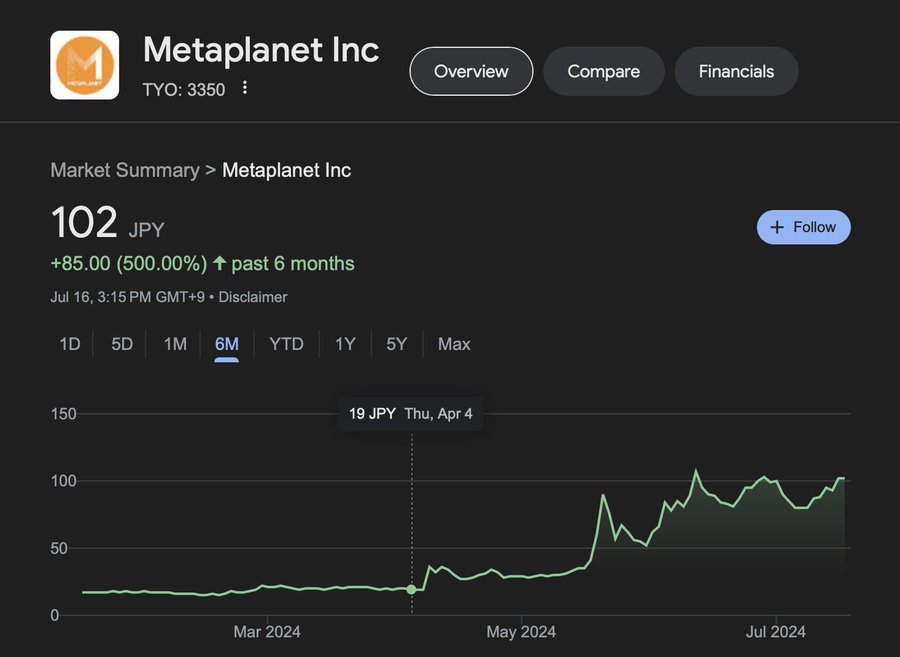Screen dimensions: 900x657
Task: Select the 5D chart range tab
Action: [x=121, y=343]
